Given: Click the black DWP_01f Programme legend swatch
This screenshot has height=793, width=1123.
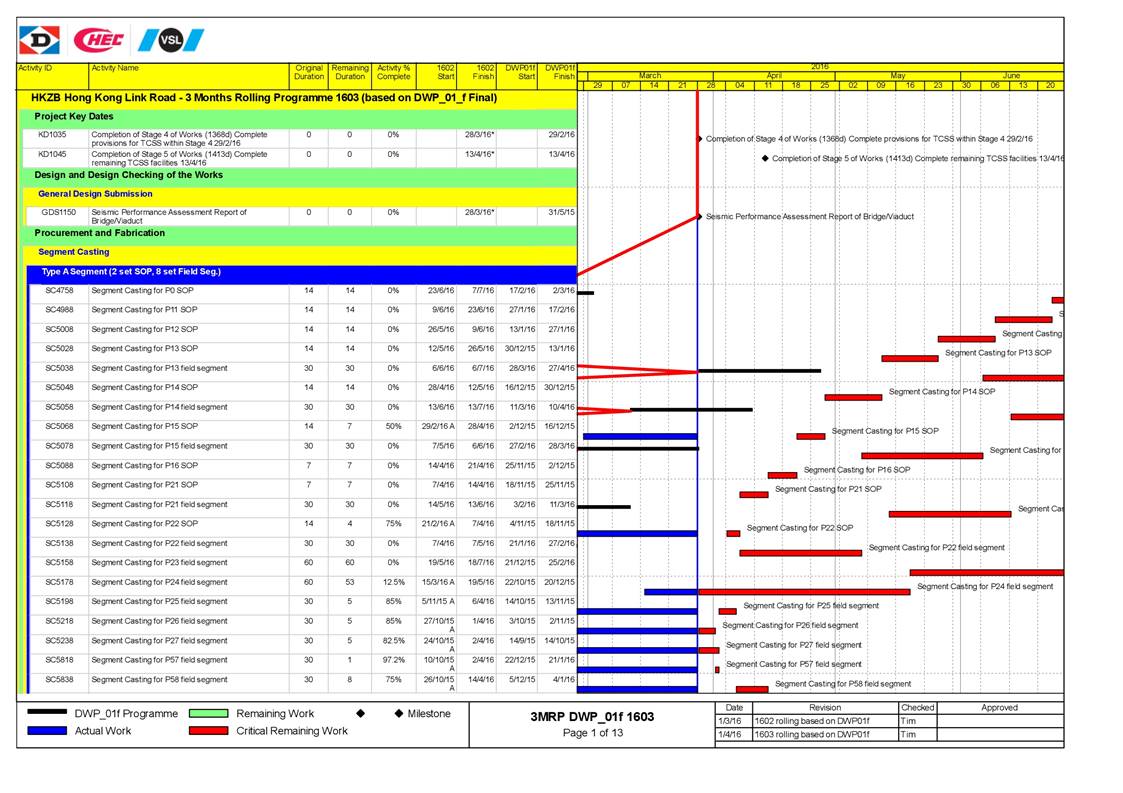Looking at the screenshot, I should tap(47, 713).
